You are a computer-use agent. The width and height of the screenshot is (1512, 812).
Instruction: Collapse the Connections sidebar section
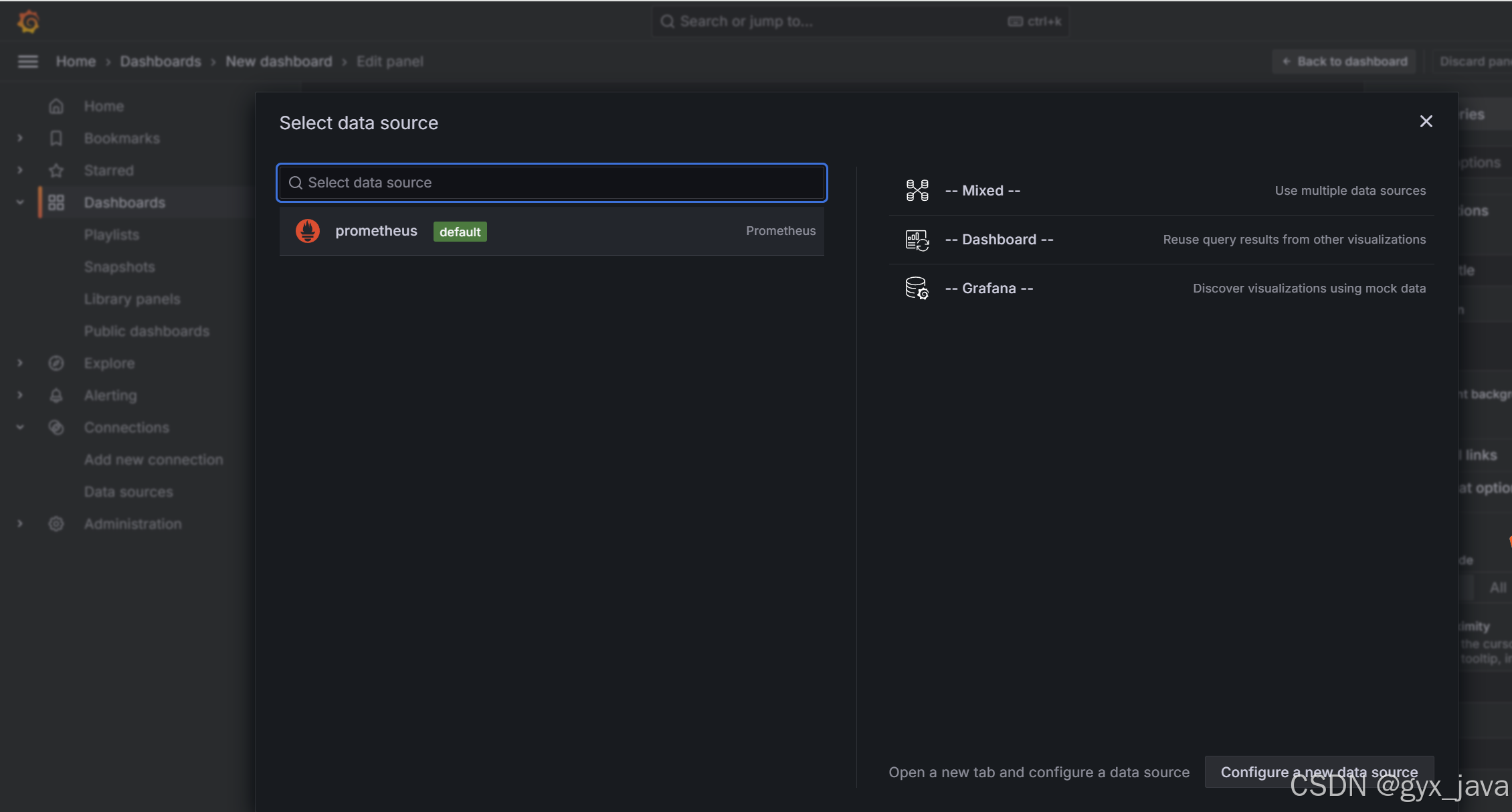click(20, 427)
